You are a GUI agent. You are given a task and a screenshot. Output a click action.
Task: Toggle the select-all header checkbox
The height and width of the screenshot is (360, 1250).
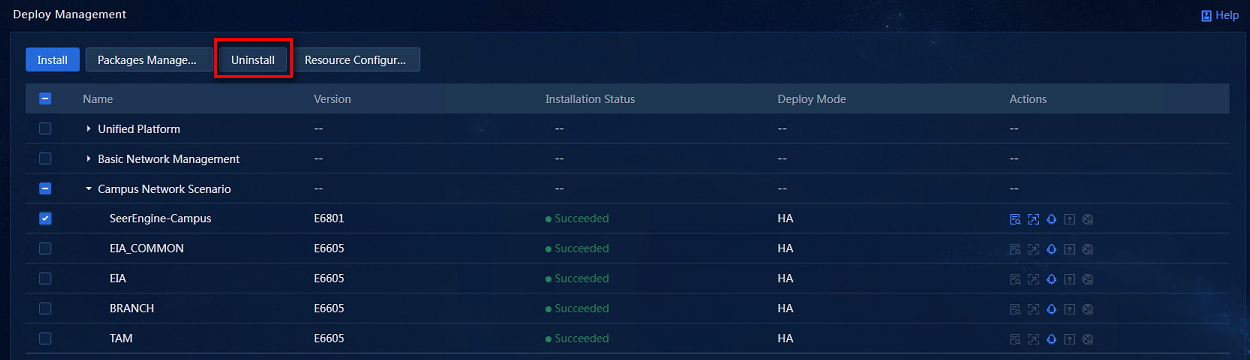coord(45,99)
